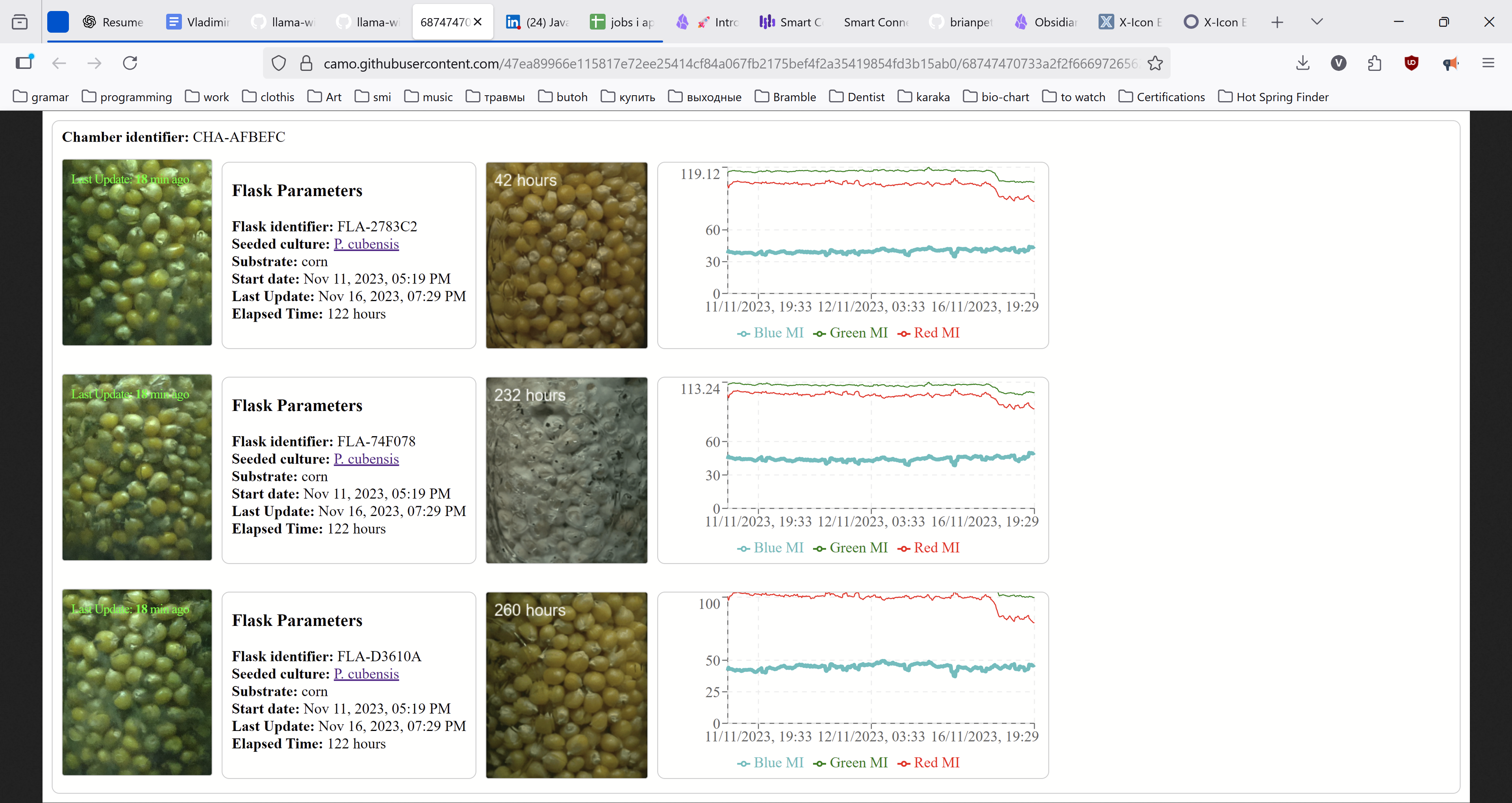Expand the list all tabs chevron

(1317, 22)
